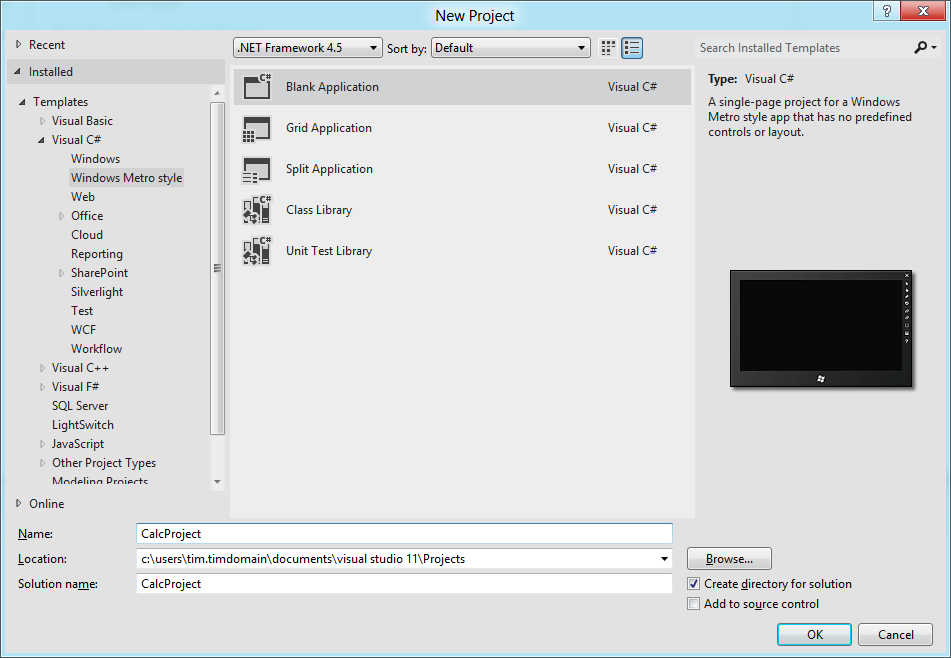Expand the Visual C++ node arrow
This screenshot has width=951, height=658.
click(42, 368)
